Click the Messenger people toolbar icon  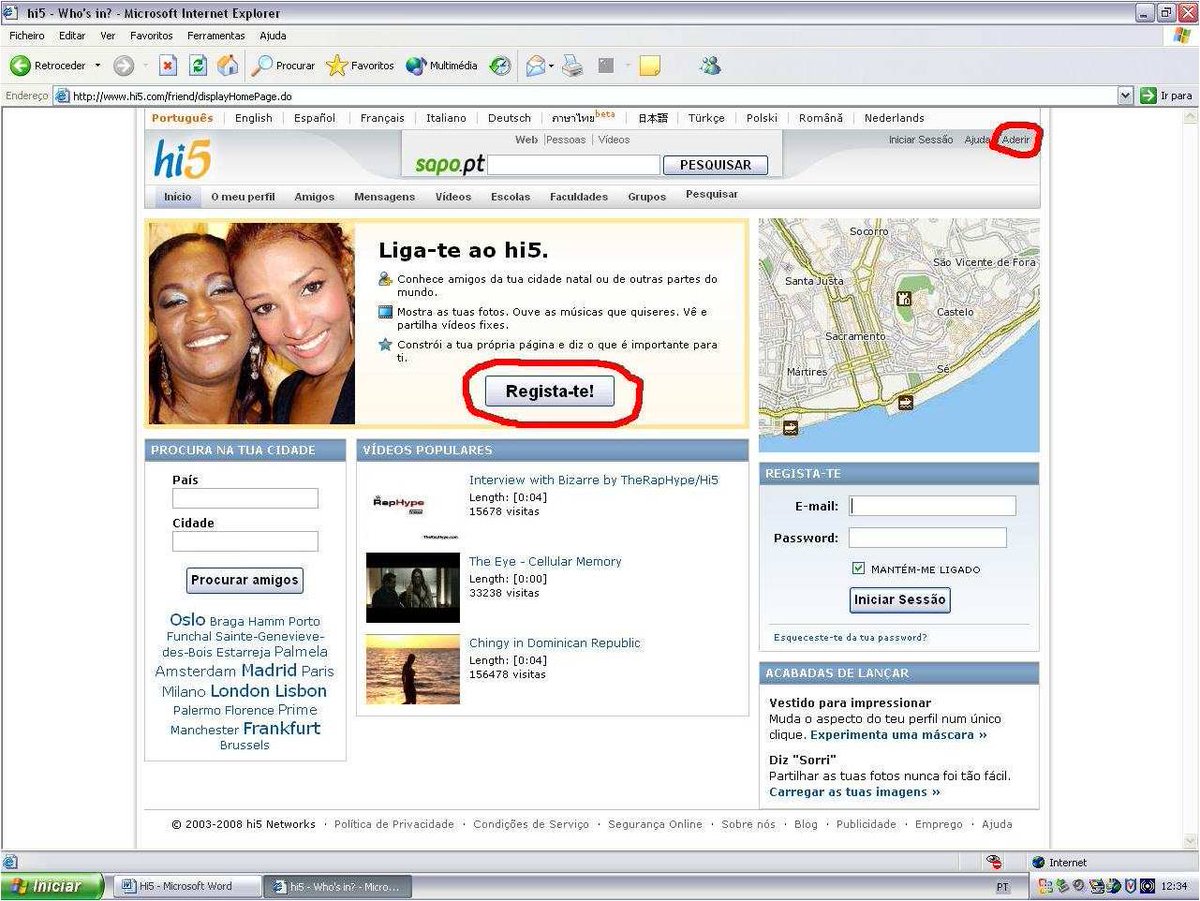tap(710, 66)
